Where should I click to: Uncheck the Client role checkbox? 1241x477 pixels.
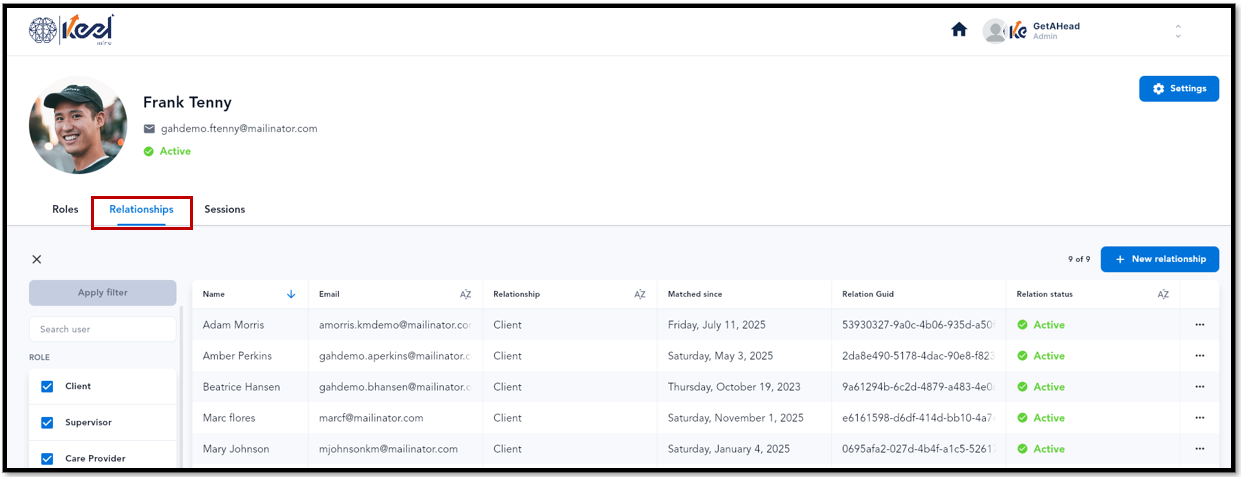[47, 386]
